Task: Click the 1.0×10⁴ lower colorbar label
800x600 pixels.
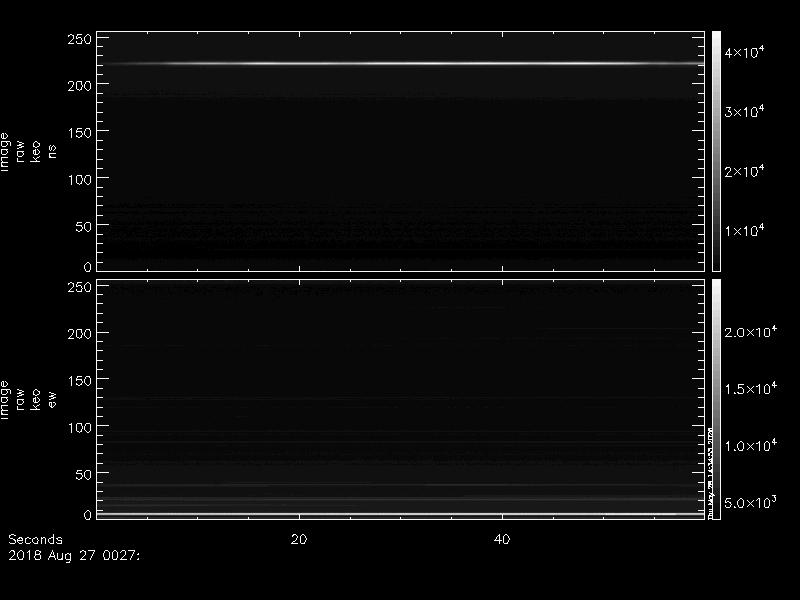Action: [x=751, y=445]
